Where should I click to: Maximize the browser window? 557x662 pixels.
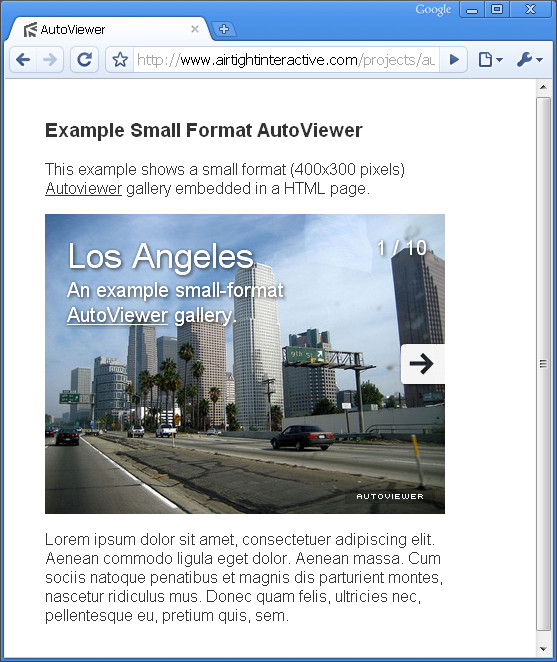pyautogui.click(x=497, y=9)
